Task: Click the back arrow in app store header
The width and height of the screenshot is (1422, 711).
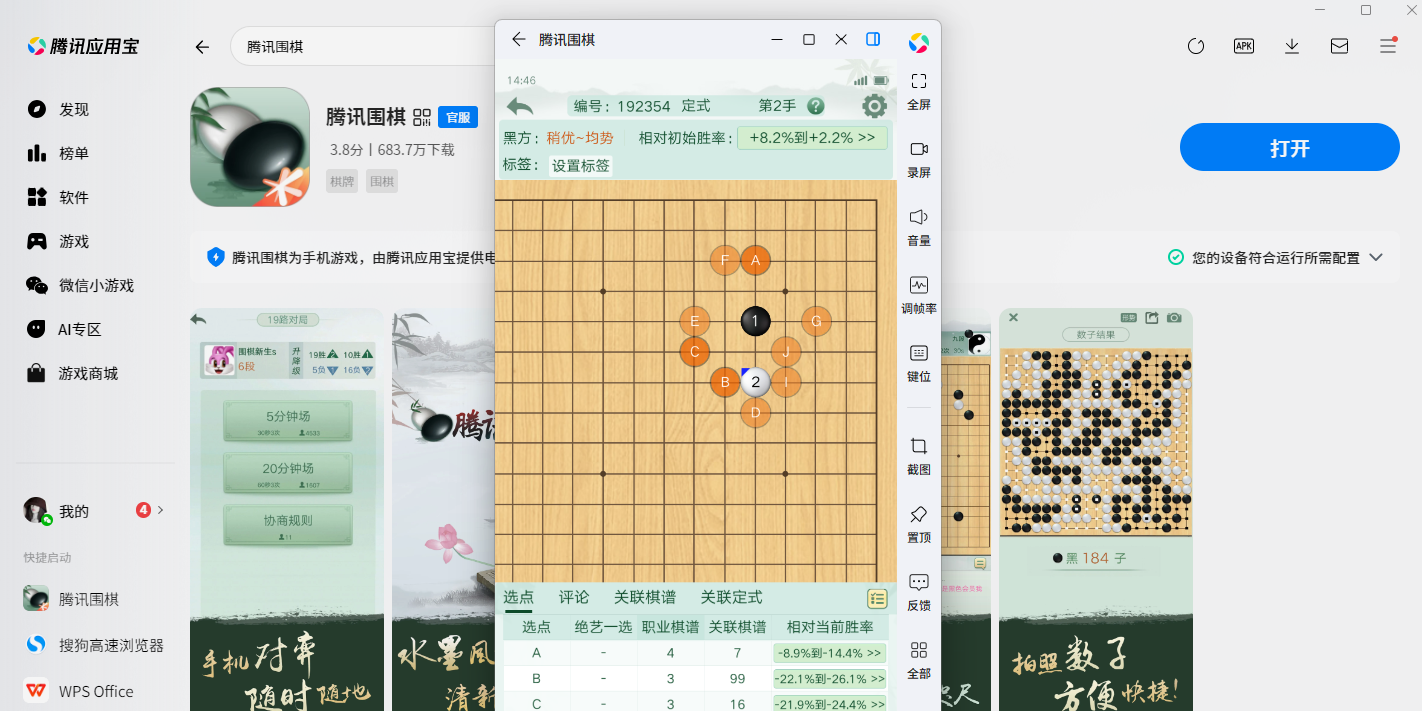Action: pos(202,47)
